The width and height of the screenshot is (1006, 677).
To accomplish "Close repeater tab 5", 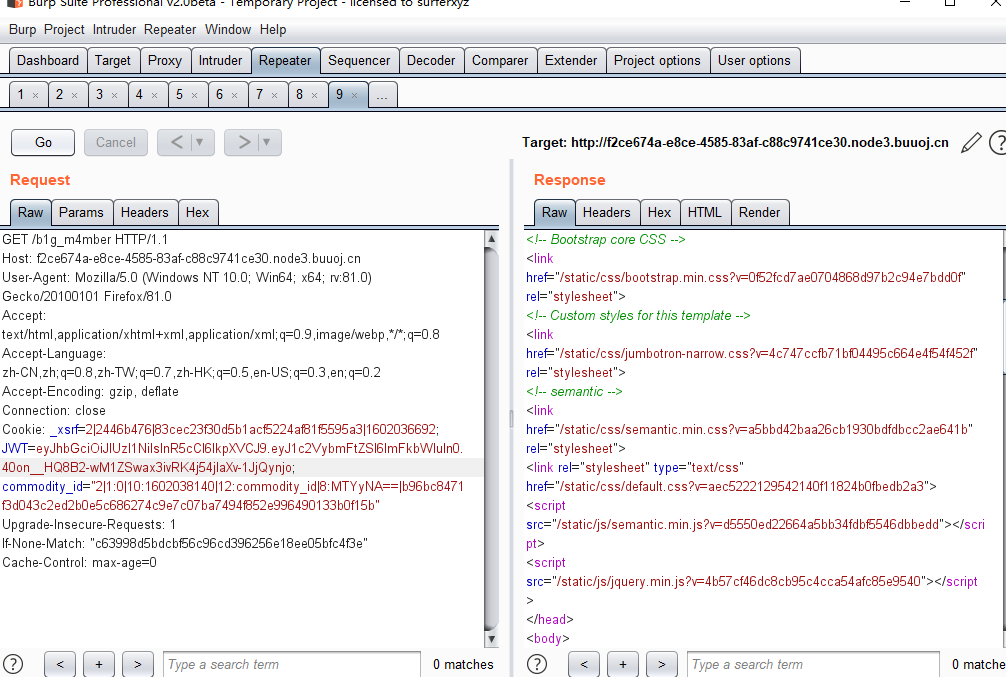I will tap(194, 96).
